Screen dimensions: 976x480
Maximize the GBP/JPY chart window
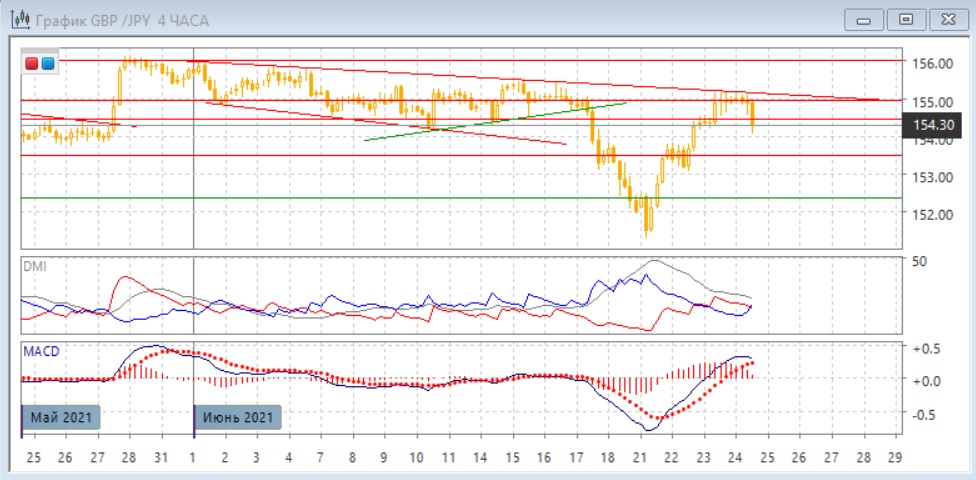906,19
